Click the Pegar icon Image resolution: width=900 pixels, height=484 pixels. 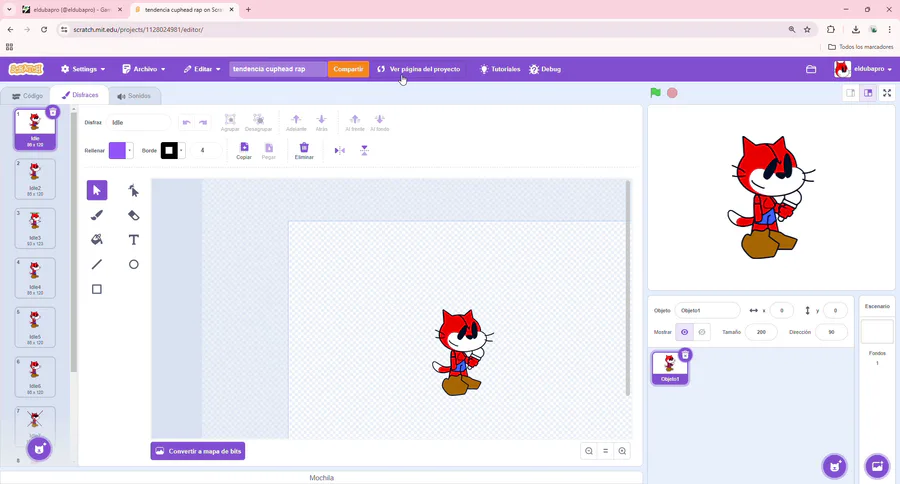click(x=269, y=150)
